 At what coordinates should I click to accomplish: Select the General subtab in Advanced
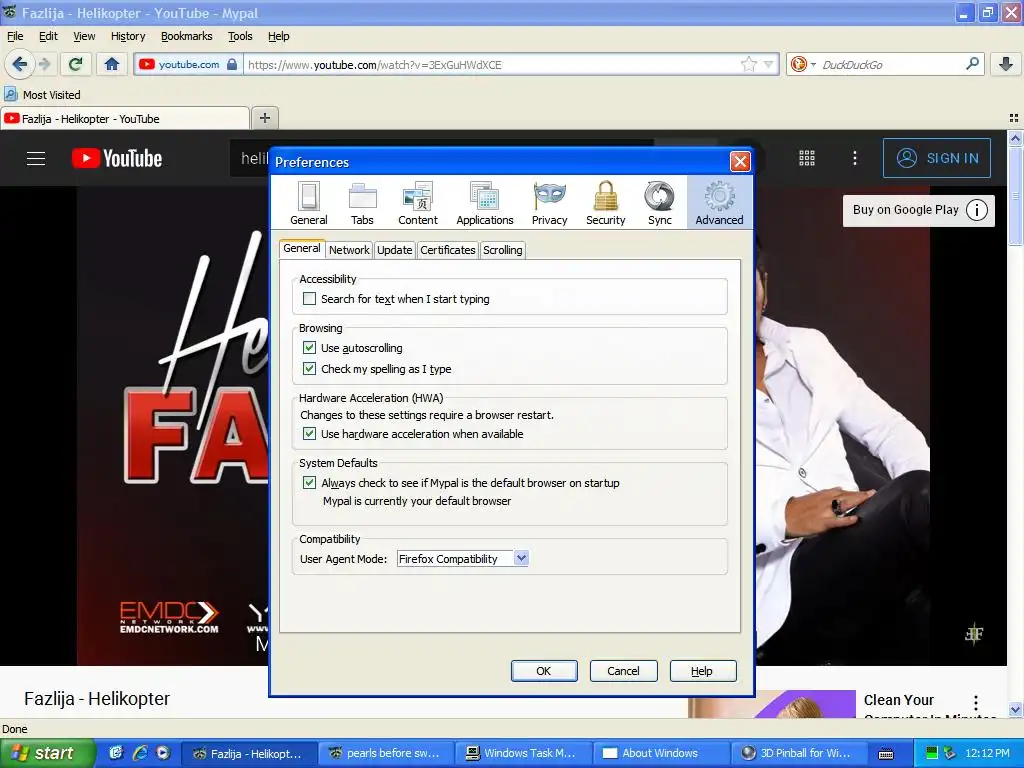302,248
